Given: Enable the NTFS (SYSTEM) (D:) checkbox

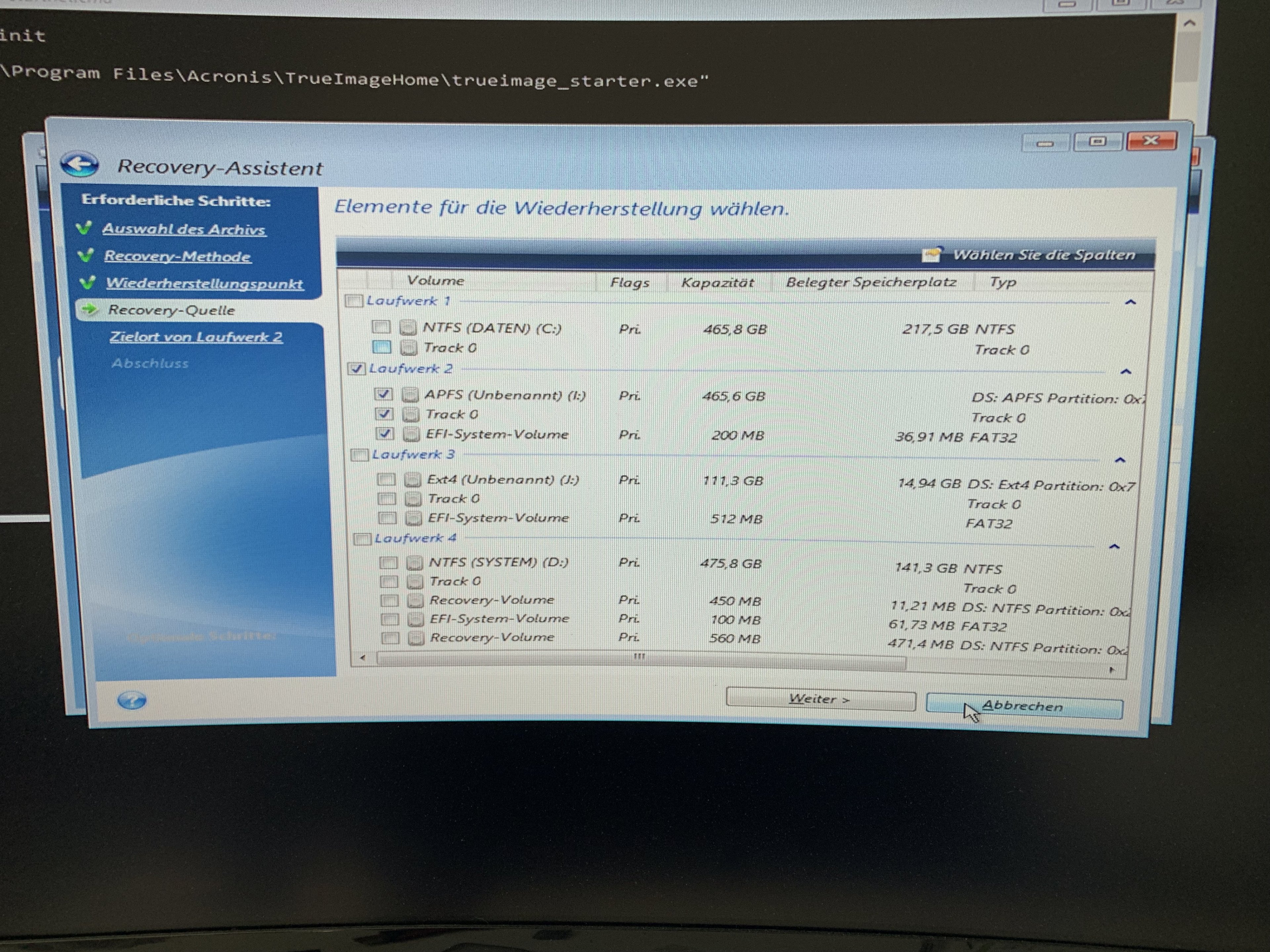Looking at the screenshot, I should [x=388, y=562].
